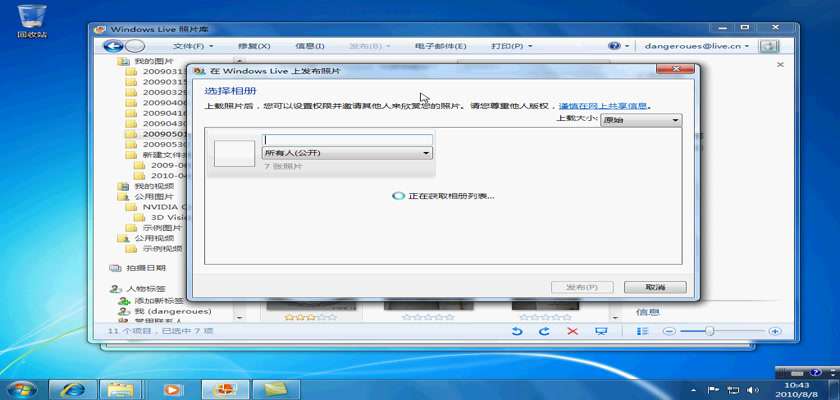Open the 上載大小 upload size dropdown
Viewport: 840px width, 400px height.
[641, 120]
